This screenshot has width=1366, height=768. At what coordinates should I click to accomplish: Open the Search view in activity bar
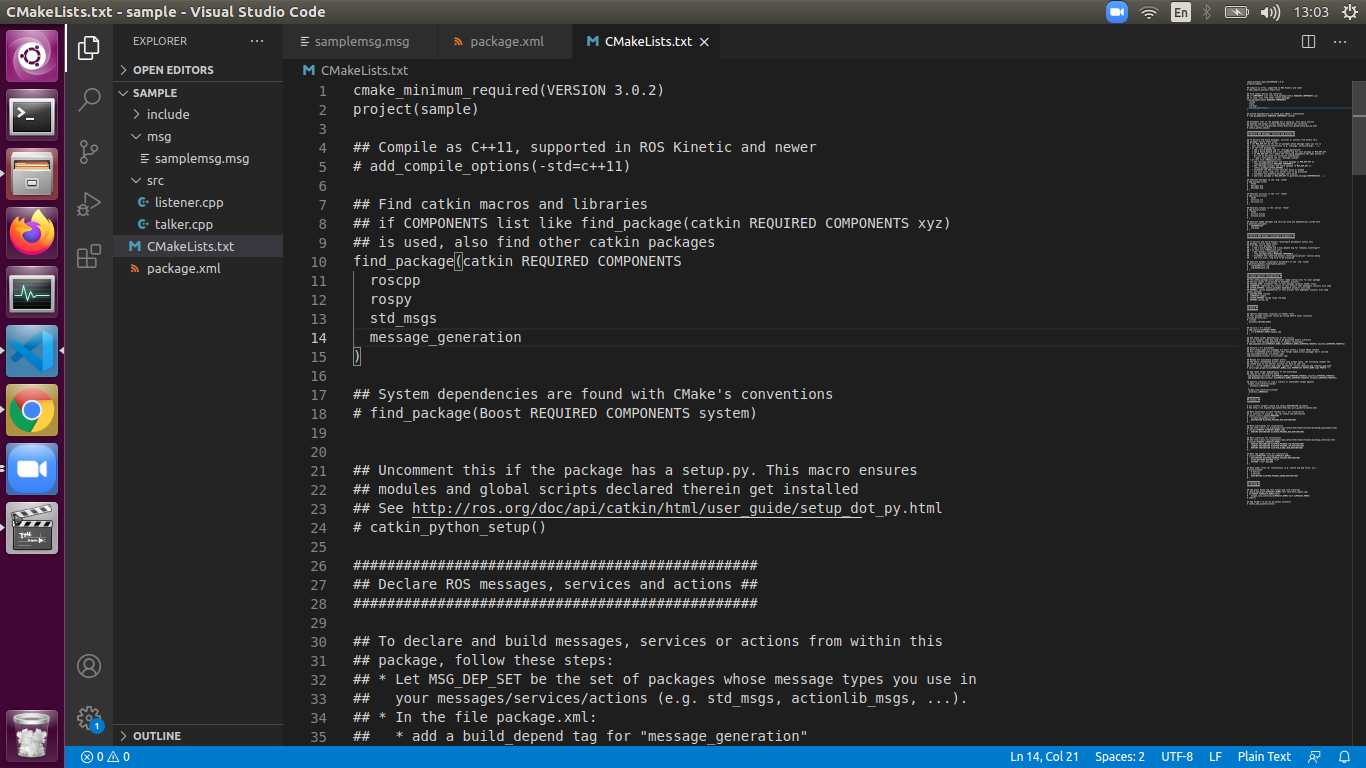[x=89, y=99]
